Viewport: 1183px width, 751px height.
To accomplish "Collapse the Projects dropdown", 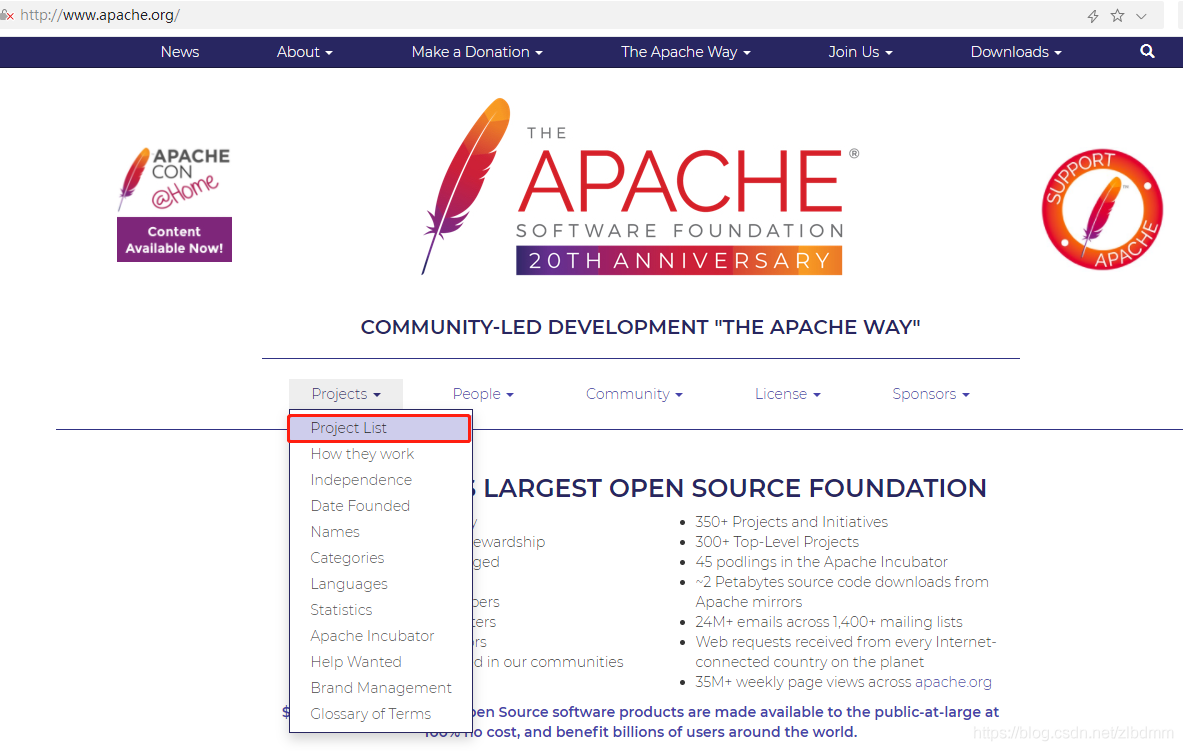I will tap(346, 394).
